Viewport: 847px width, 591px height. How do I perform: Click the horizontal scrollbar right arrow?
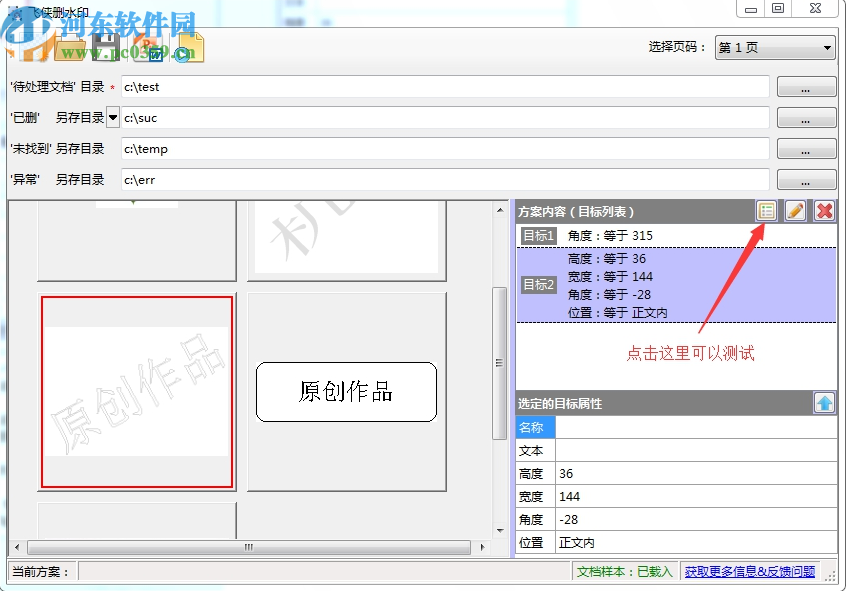pos(482,547)
